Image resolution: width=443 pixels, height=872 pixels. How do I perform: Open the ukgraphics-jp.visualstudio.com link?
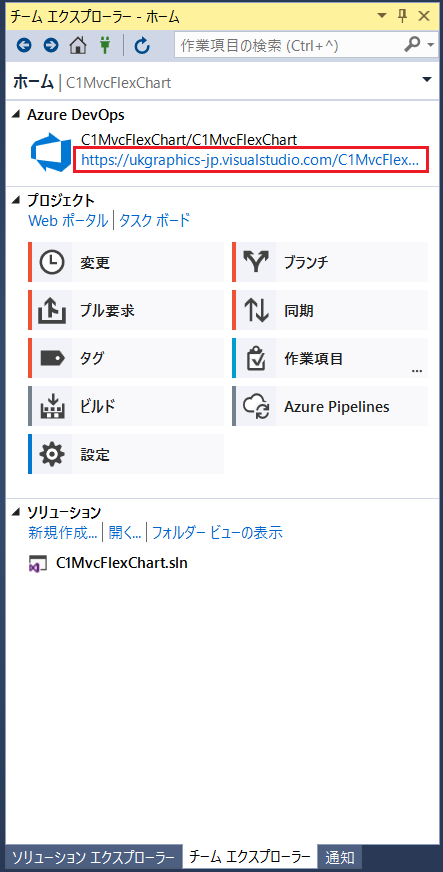(x=250, y=161)
